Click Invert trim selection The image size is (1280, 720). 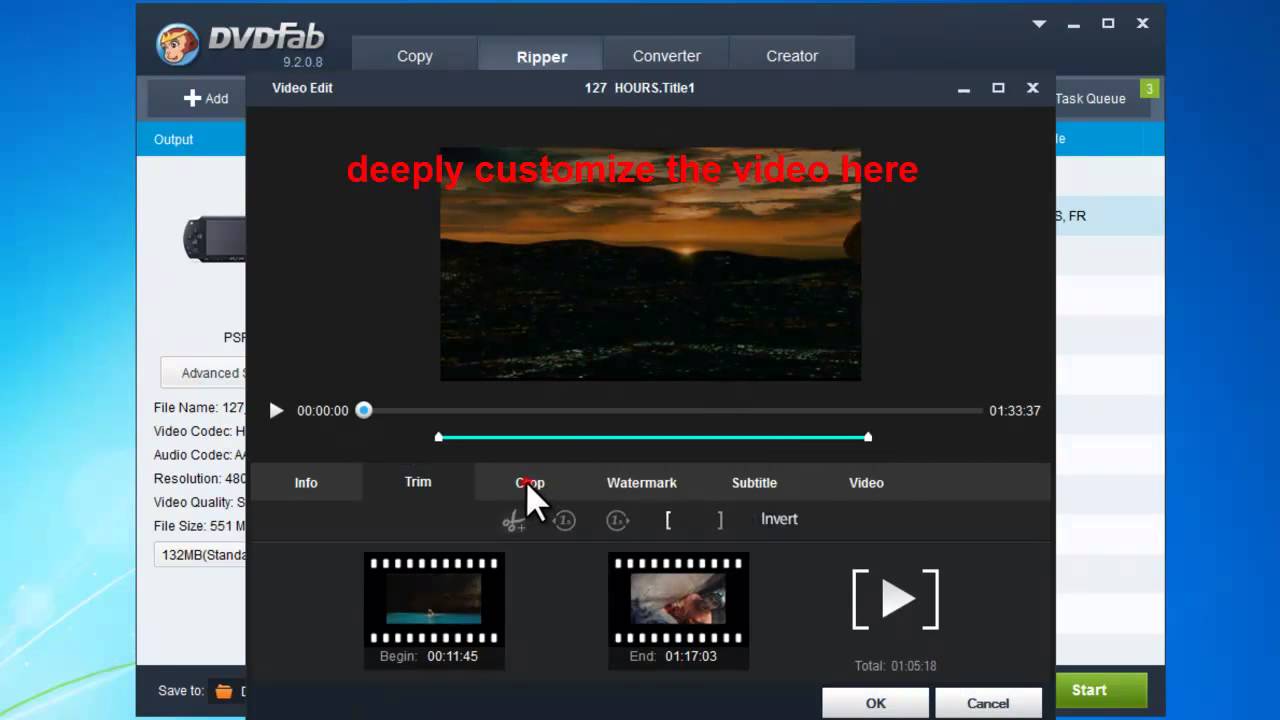pos(779,519)
